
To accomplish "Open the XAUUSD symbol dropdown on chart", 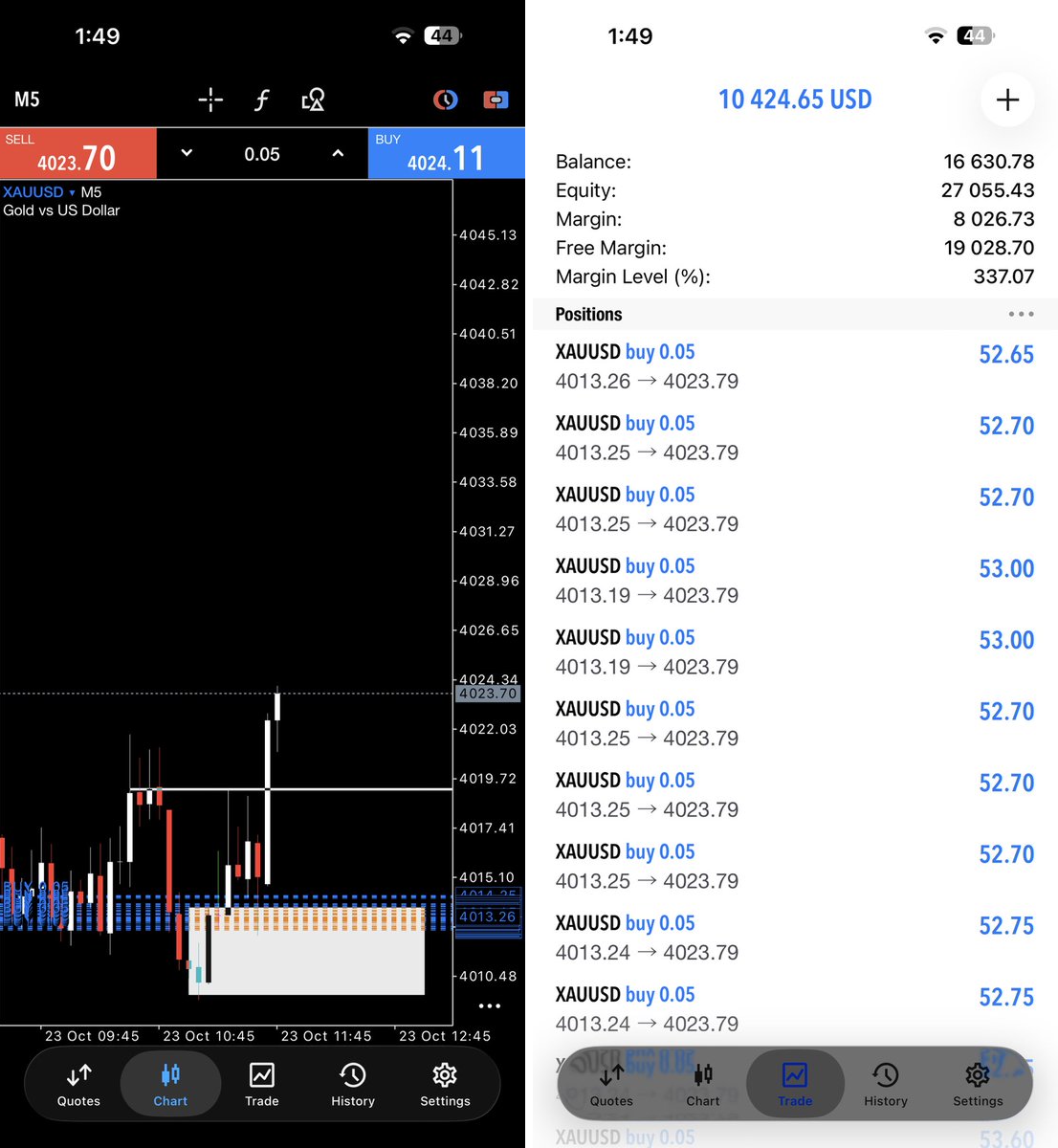I will click(39, 192).
